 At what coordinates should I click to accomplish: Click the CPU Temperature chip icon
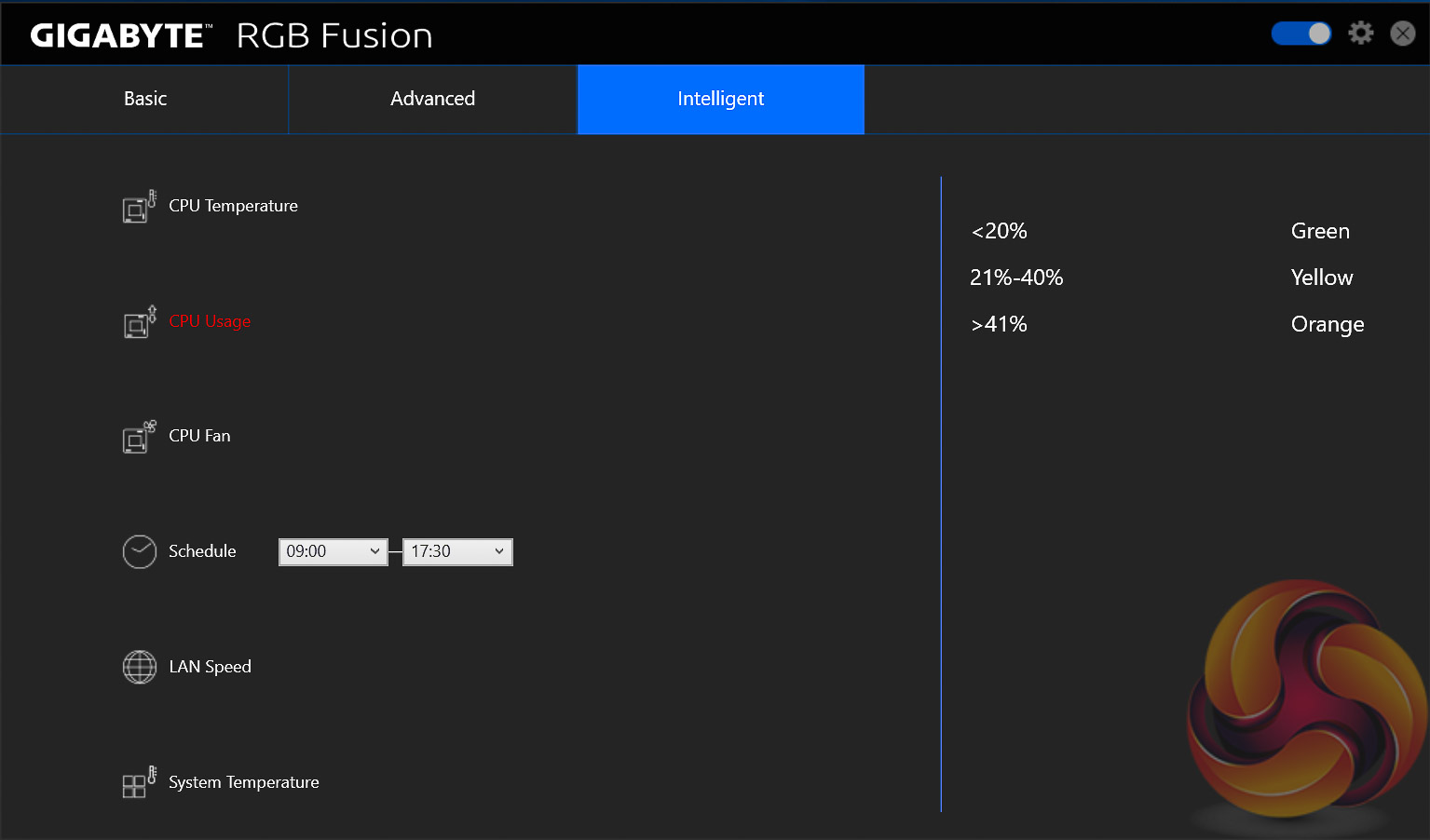[139, 207]
